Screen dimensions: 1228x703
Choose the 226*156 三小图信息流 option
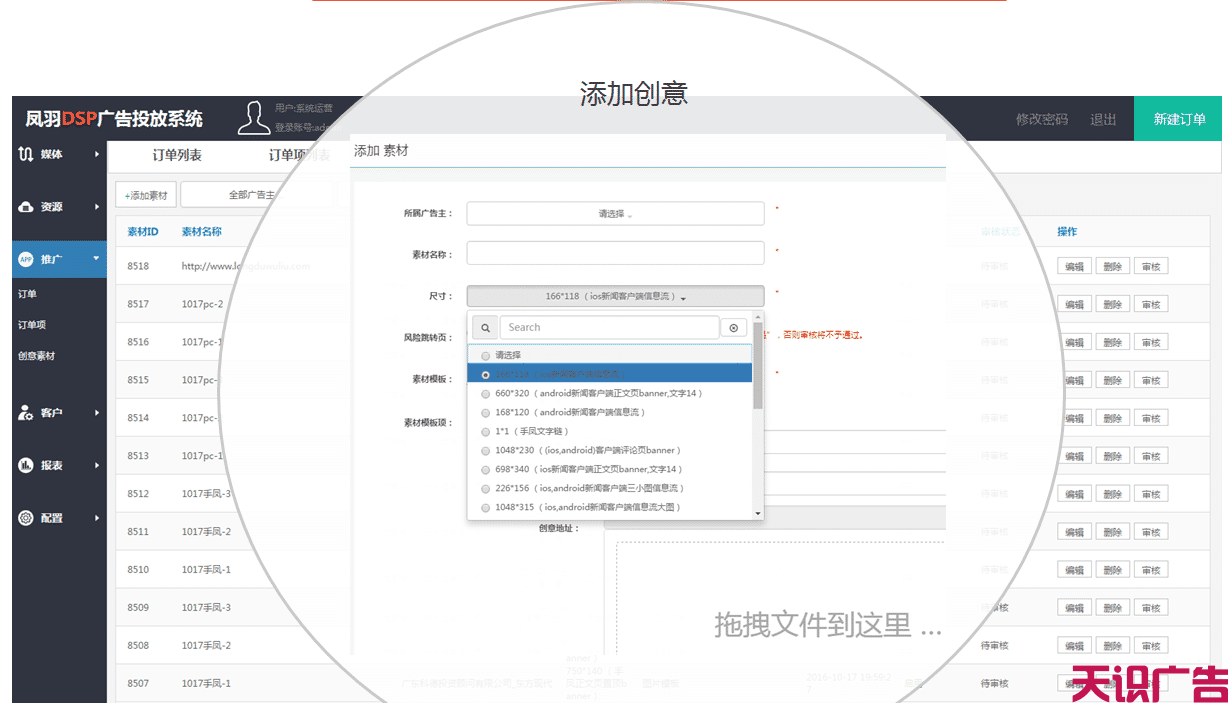point(610,488)
